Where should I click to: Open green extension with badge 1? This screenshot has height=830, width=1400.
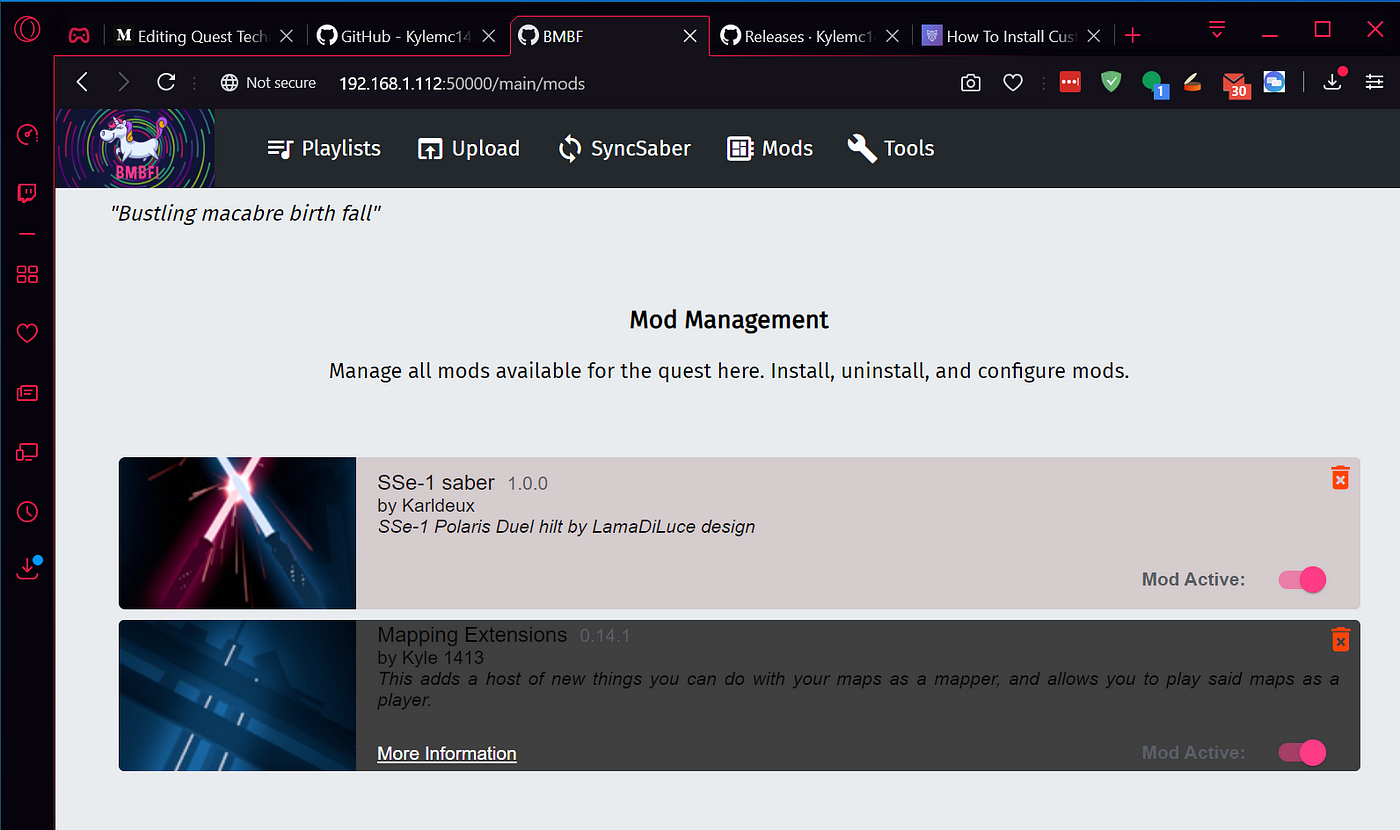point(1155,84)
